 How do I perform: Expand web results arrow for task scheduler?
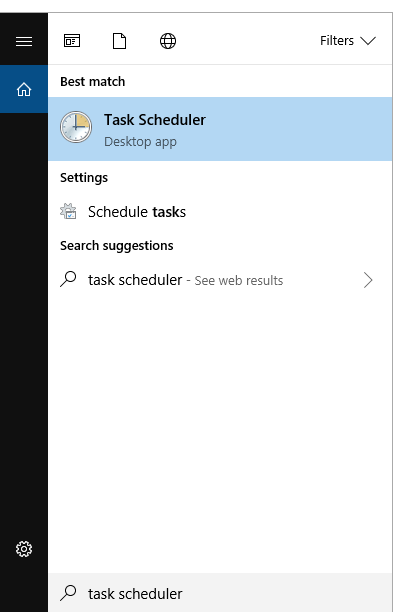click(368, 280)
